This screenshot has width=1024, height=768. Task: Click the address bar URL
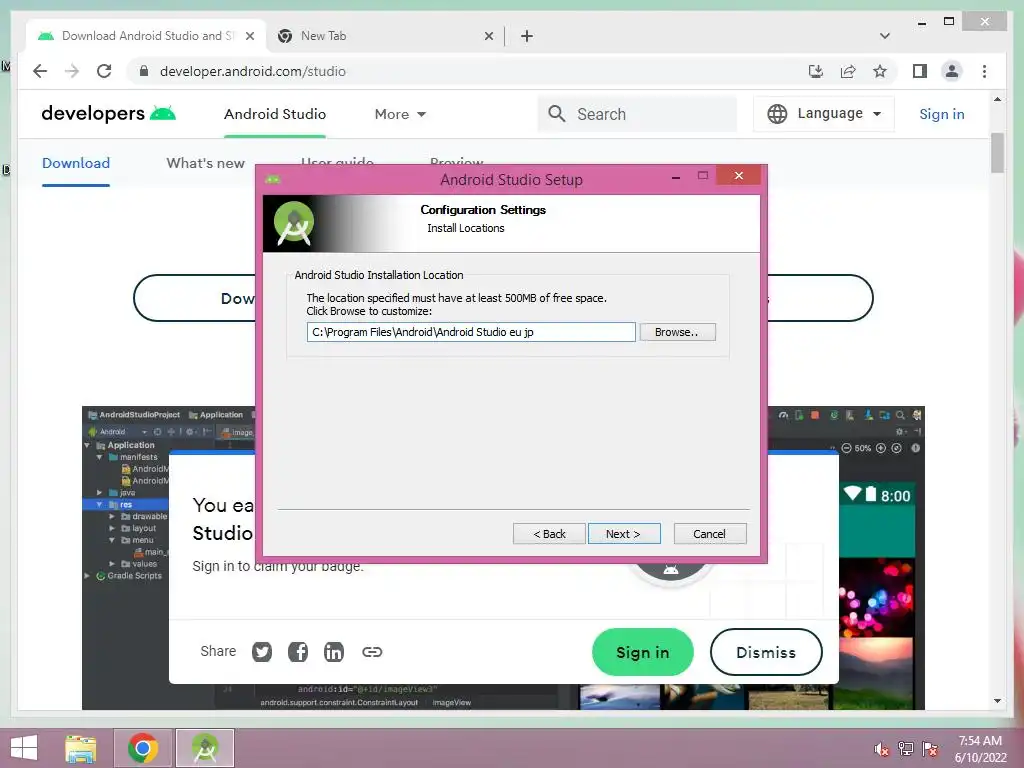(253, 71)
